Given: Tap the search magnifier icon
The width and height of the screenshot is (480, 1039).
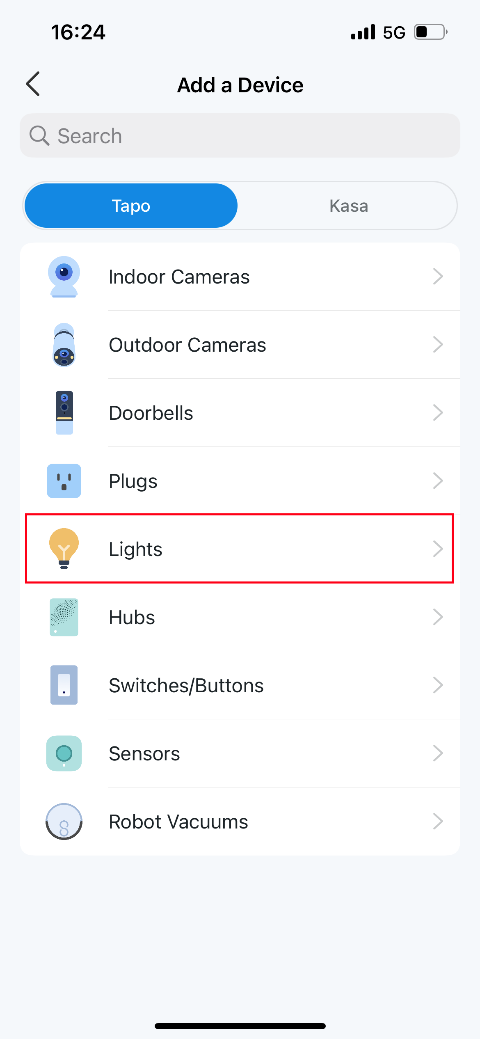Looking at the screenshot, I should [x=40, y=136].
